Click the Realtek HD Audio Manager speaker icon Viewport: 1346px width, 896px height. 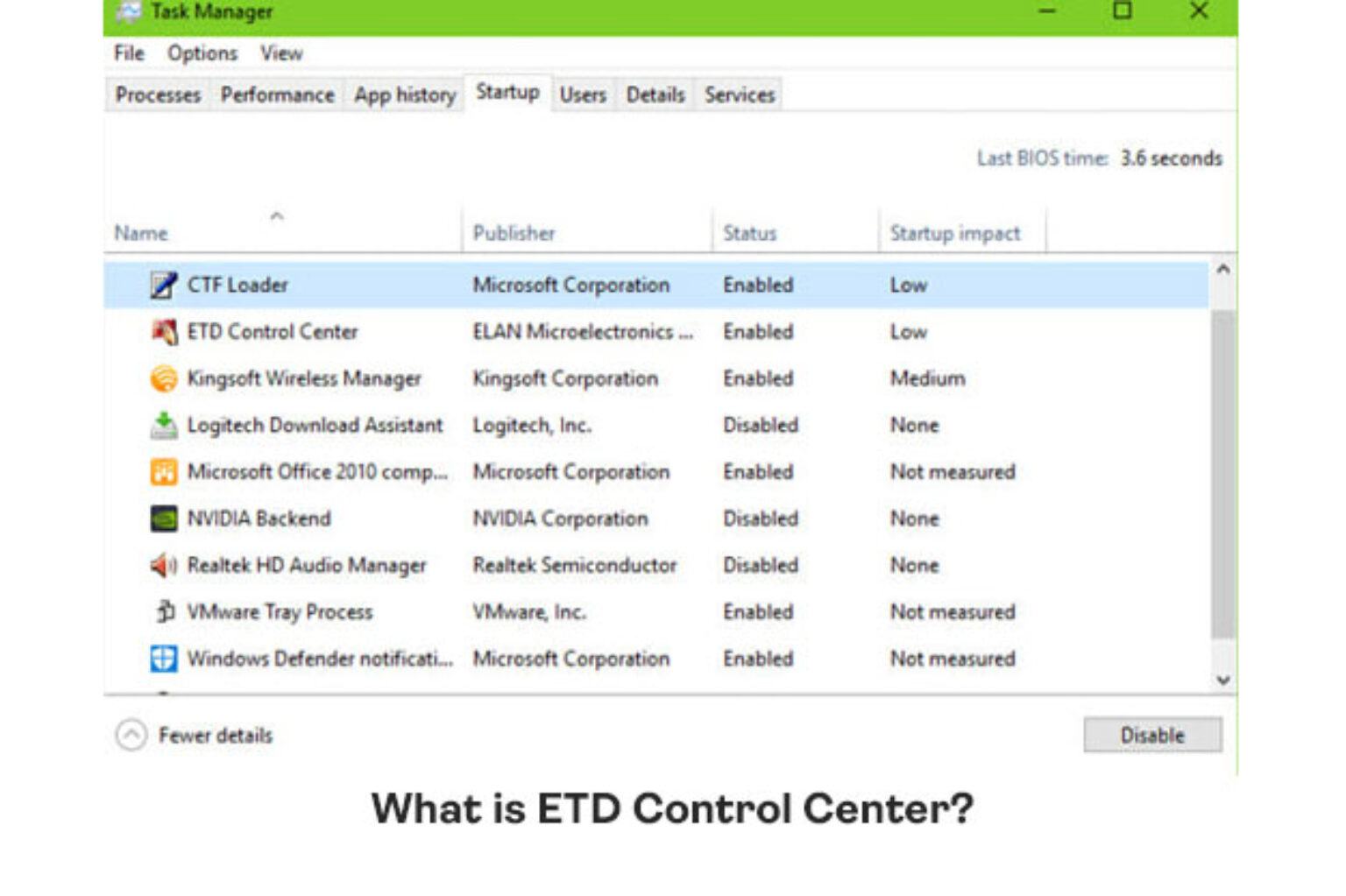pos(163,565)
